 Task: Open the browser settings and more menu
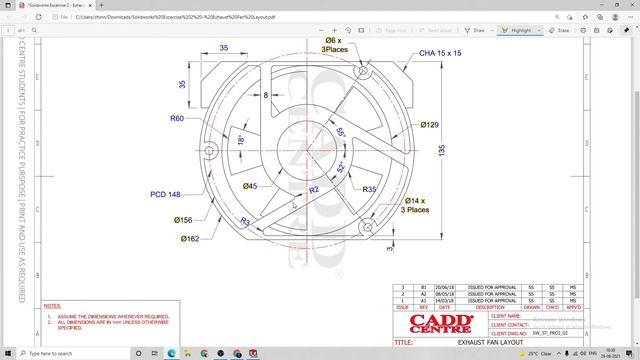[x=631, y=17]
